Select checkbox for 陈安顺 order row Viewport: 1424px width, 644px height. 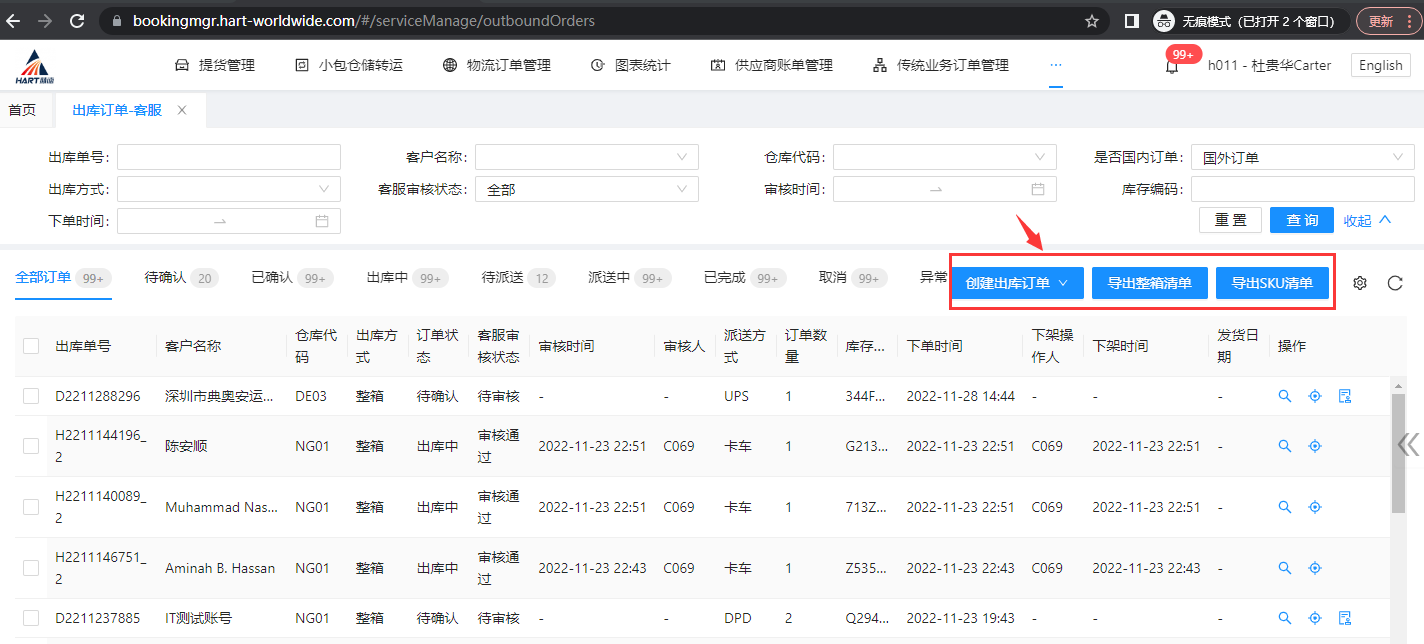click(x=31, y=446)
